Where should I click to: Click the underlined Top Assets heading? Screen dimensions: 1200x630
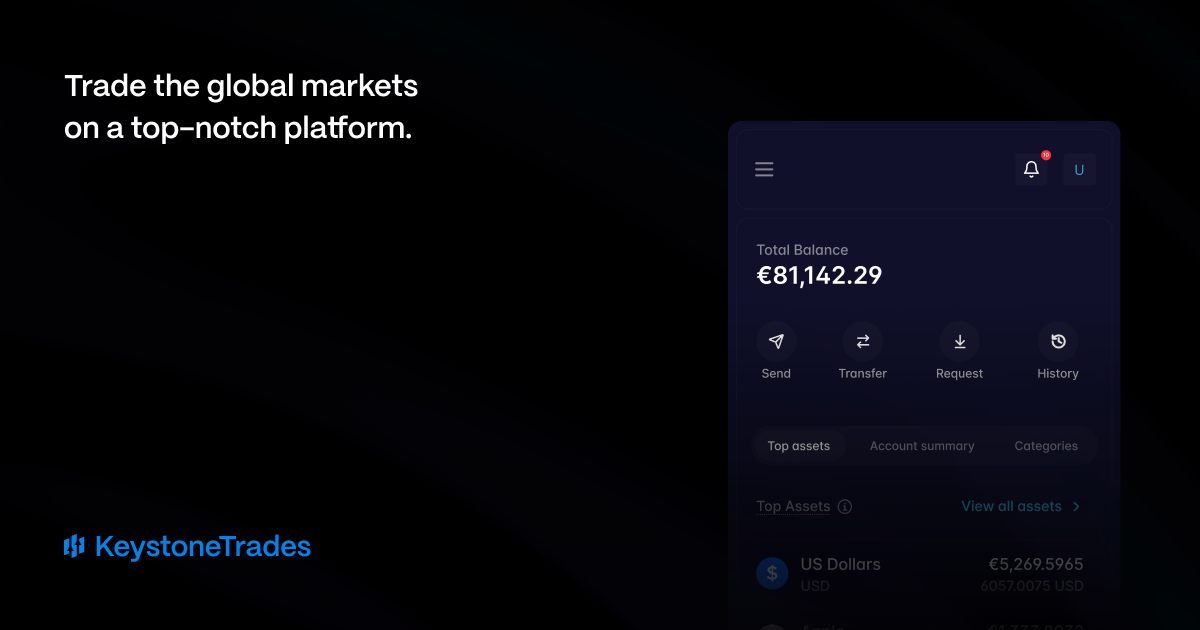pyautogui.click(x=793, y=506)
